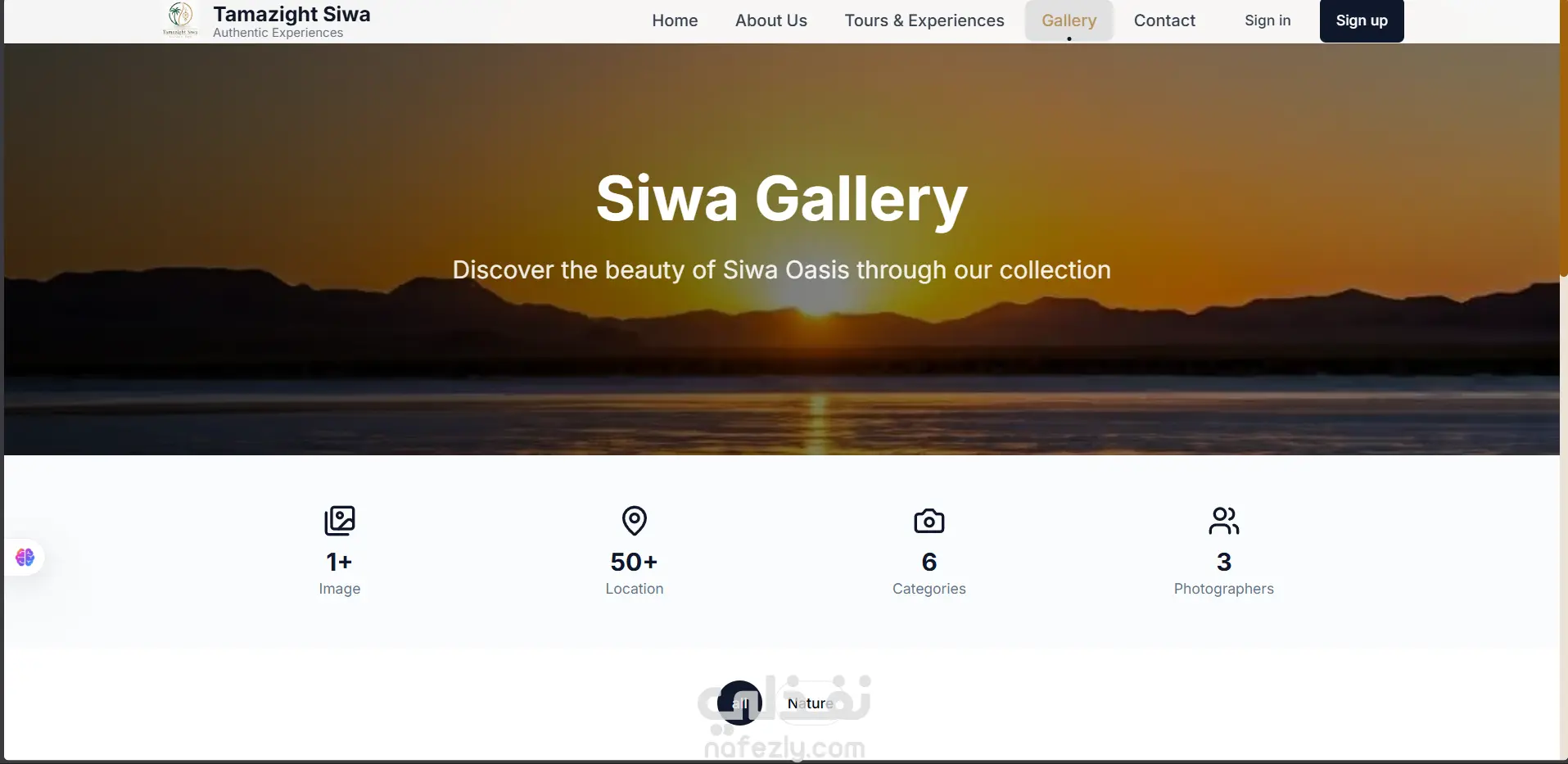The height and width of the screenshot is (764, 1568).
Task: Click the image gallery icon above 1+
Action: 340,521
